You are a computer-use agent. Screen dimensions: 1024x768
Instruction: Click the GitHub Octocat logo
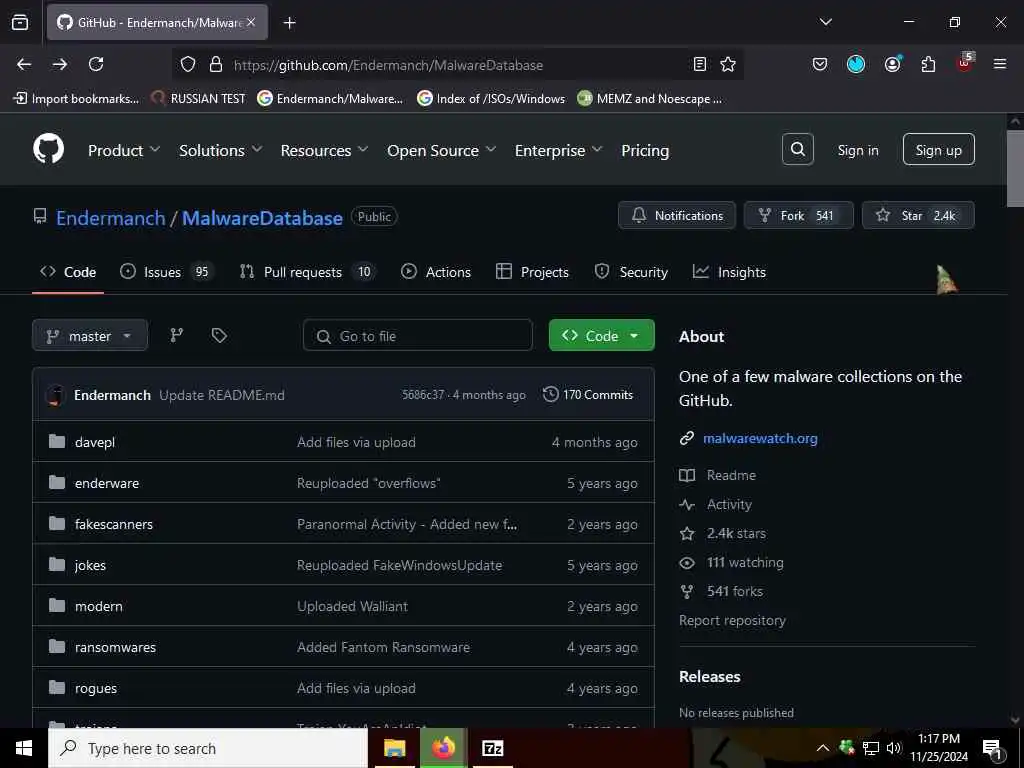coord(49,150)
